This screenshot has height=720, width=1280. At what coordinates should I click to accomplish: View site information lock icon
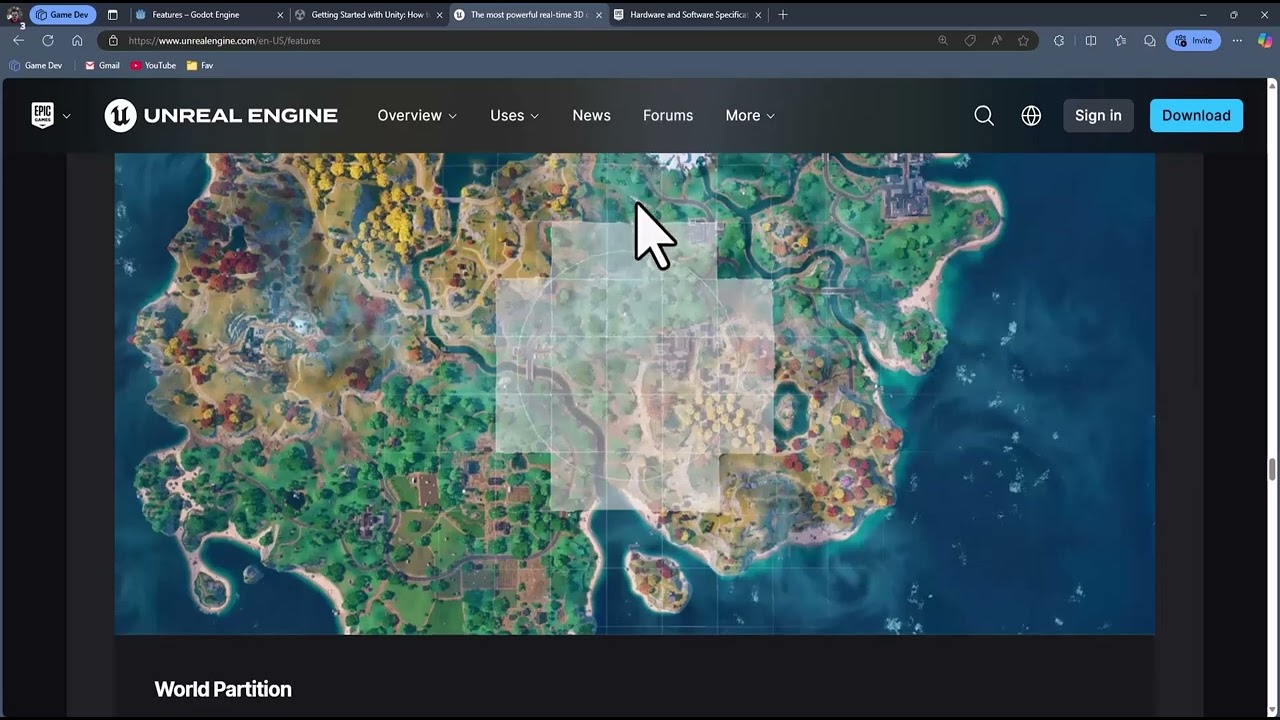(x=113, y=41)
